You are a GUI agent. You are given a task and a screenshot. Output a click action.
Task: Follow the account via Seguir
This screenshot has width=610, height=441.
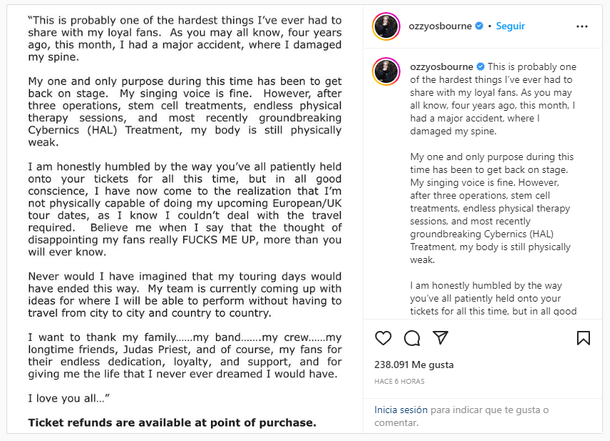point(511,26)
